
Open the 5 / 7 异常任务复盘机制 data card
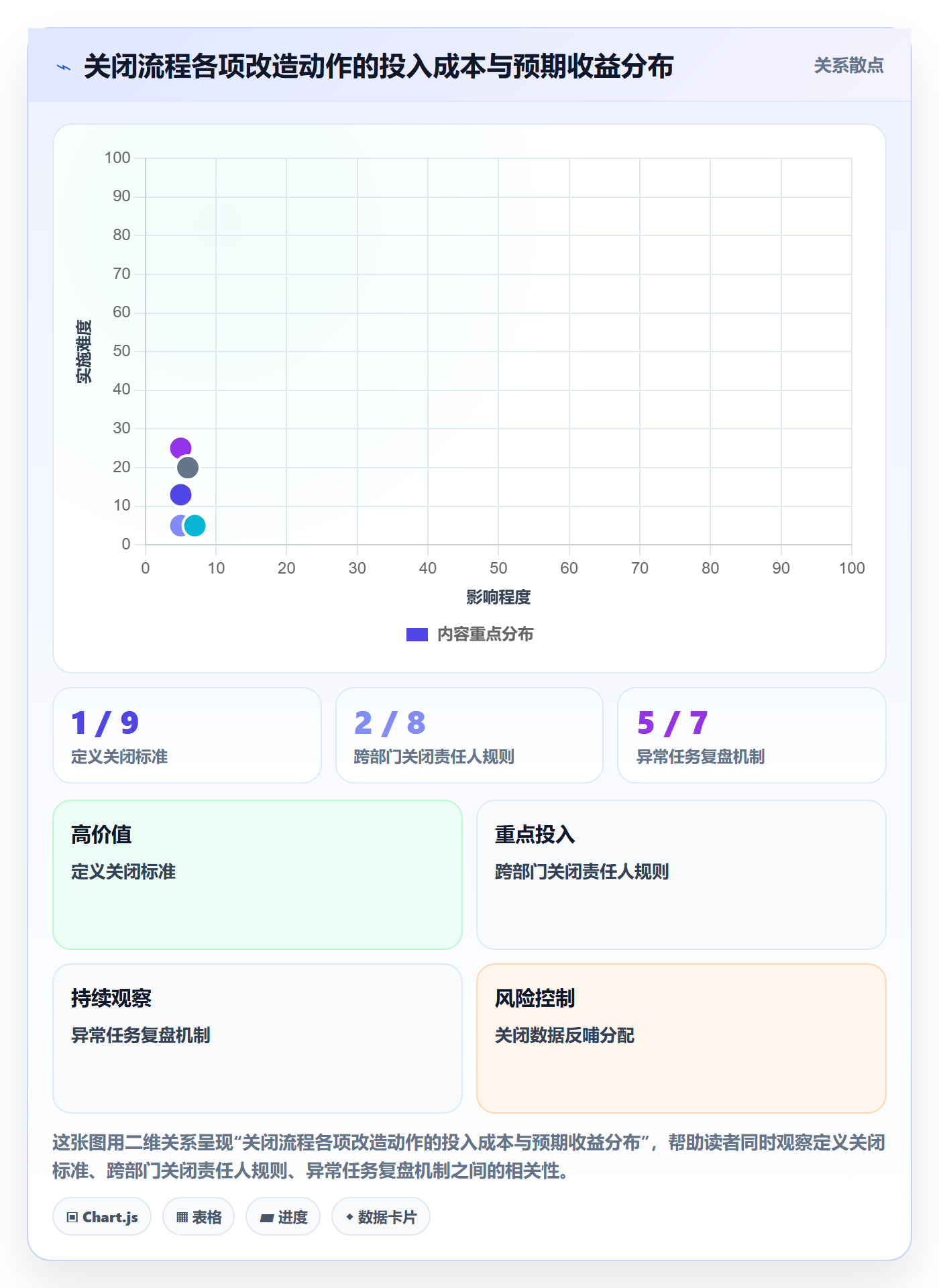pyautogui.click(x=752, y=735)
